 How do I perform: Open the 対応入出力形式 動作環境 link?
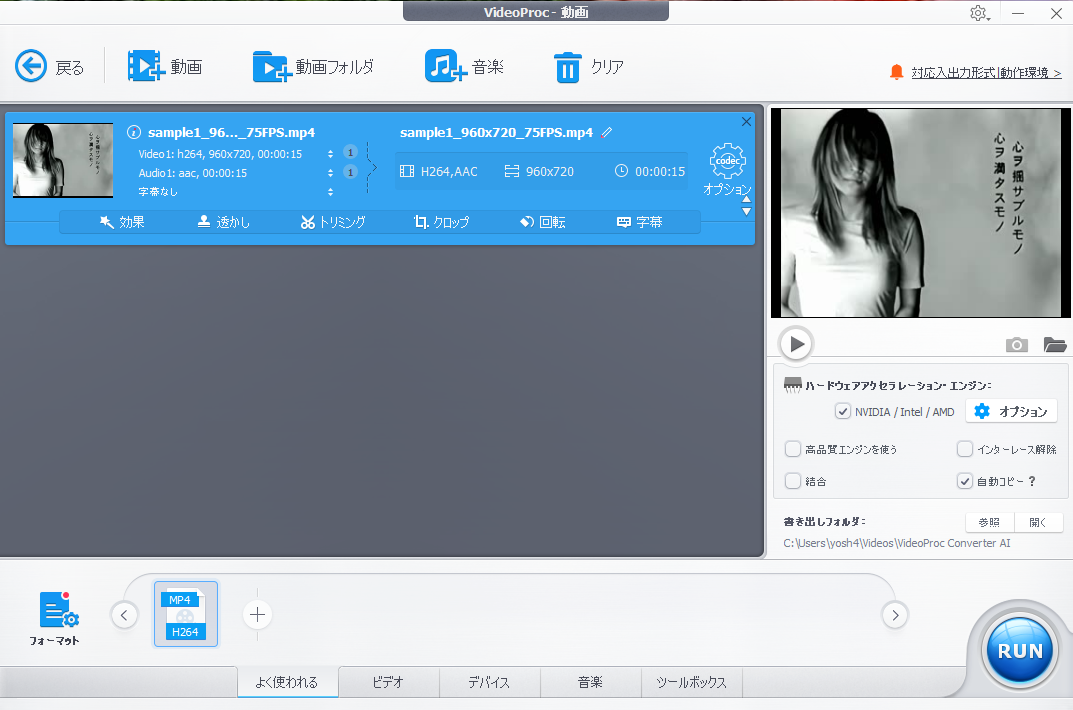coord(986,73)
